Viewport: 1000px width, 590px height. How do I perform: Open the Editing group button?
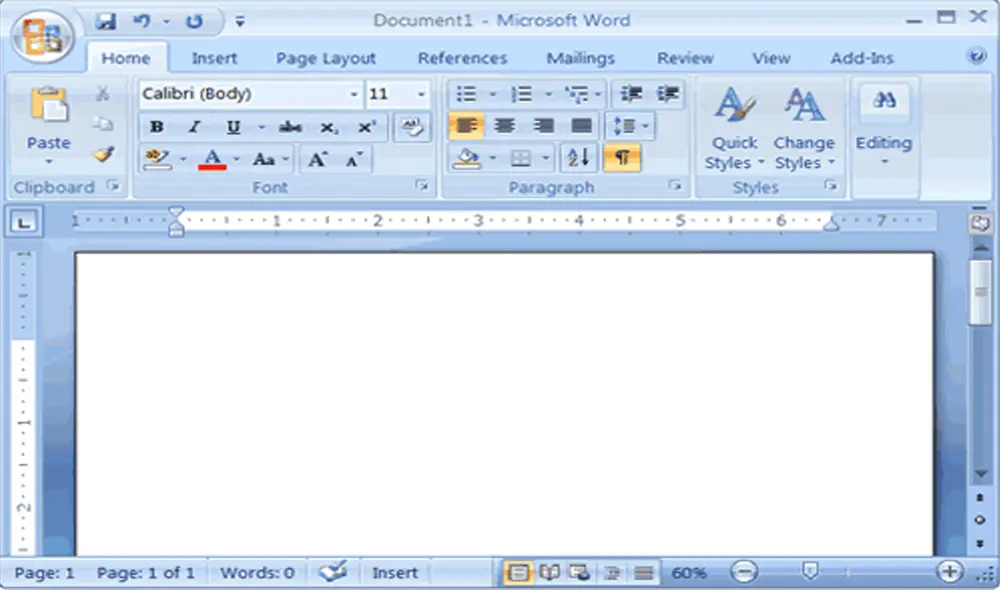tap(884, 125)
